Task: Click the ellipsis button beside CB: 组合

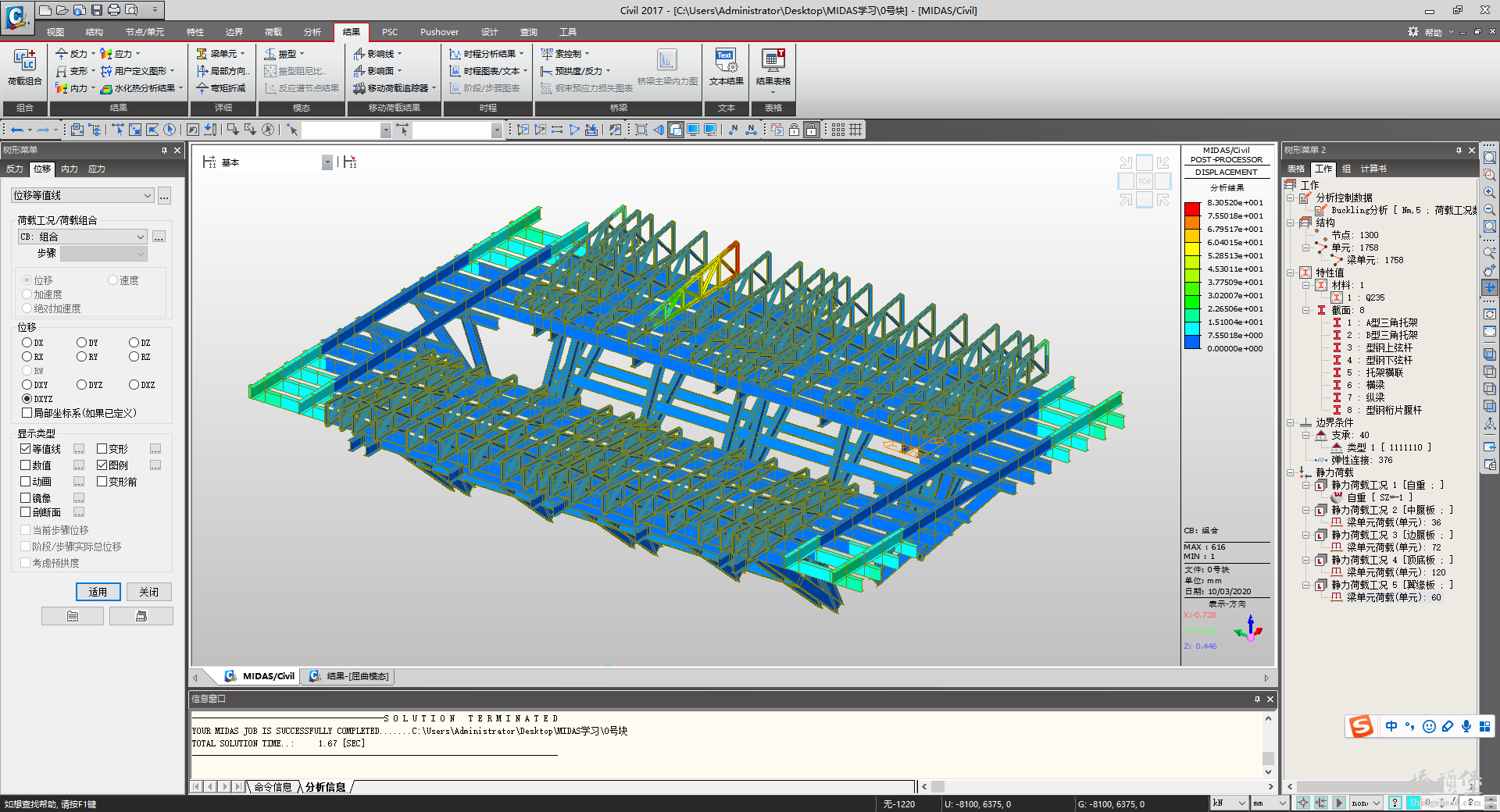Action: click(x=159, y=237)
